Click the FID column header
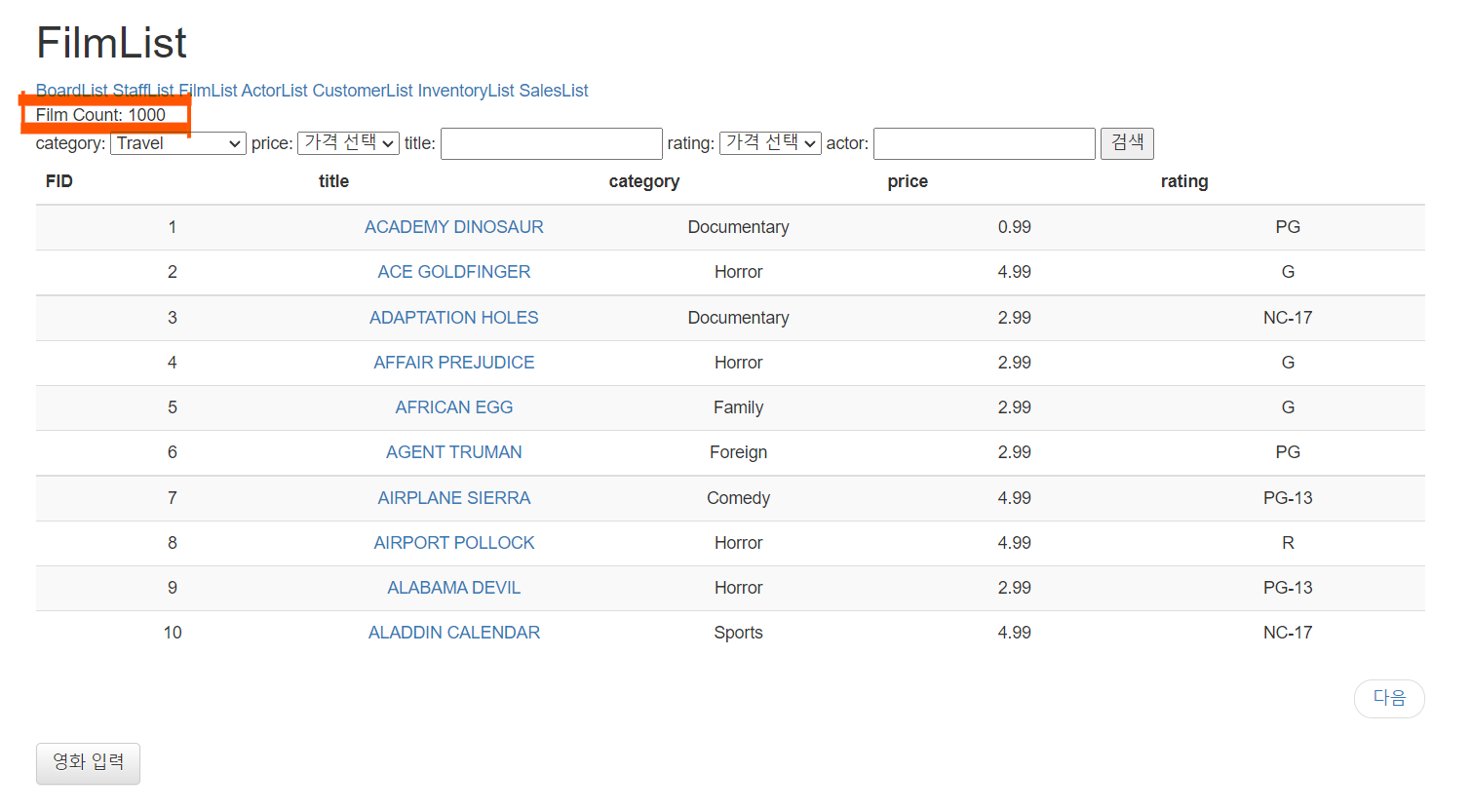The image size is (1471, 812). pyautogui.click(x=59, y=181)
